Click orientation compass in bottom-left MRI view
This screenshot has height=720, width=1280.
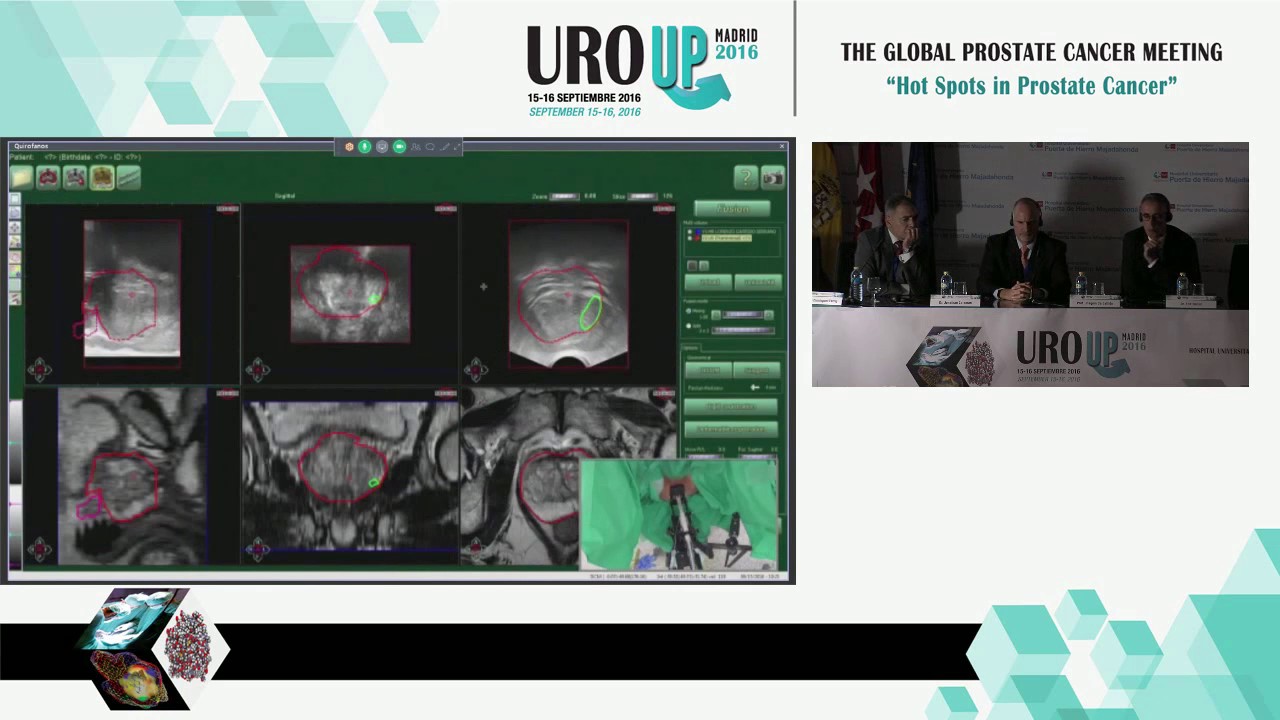click(40, 549)
